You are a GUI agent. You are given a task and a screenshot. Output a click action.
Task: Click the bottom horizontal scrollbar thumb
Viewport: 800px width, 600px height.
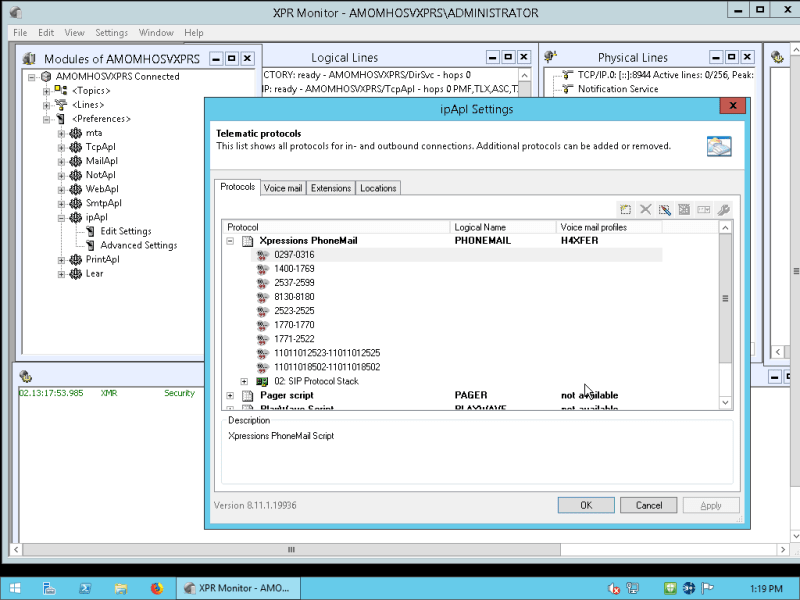(x=291, y=549)
